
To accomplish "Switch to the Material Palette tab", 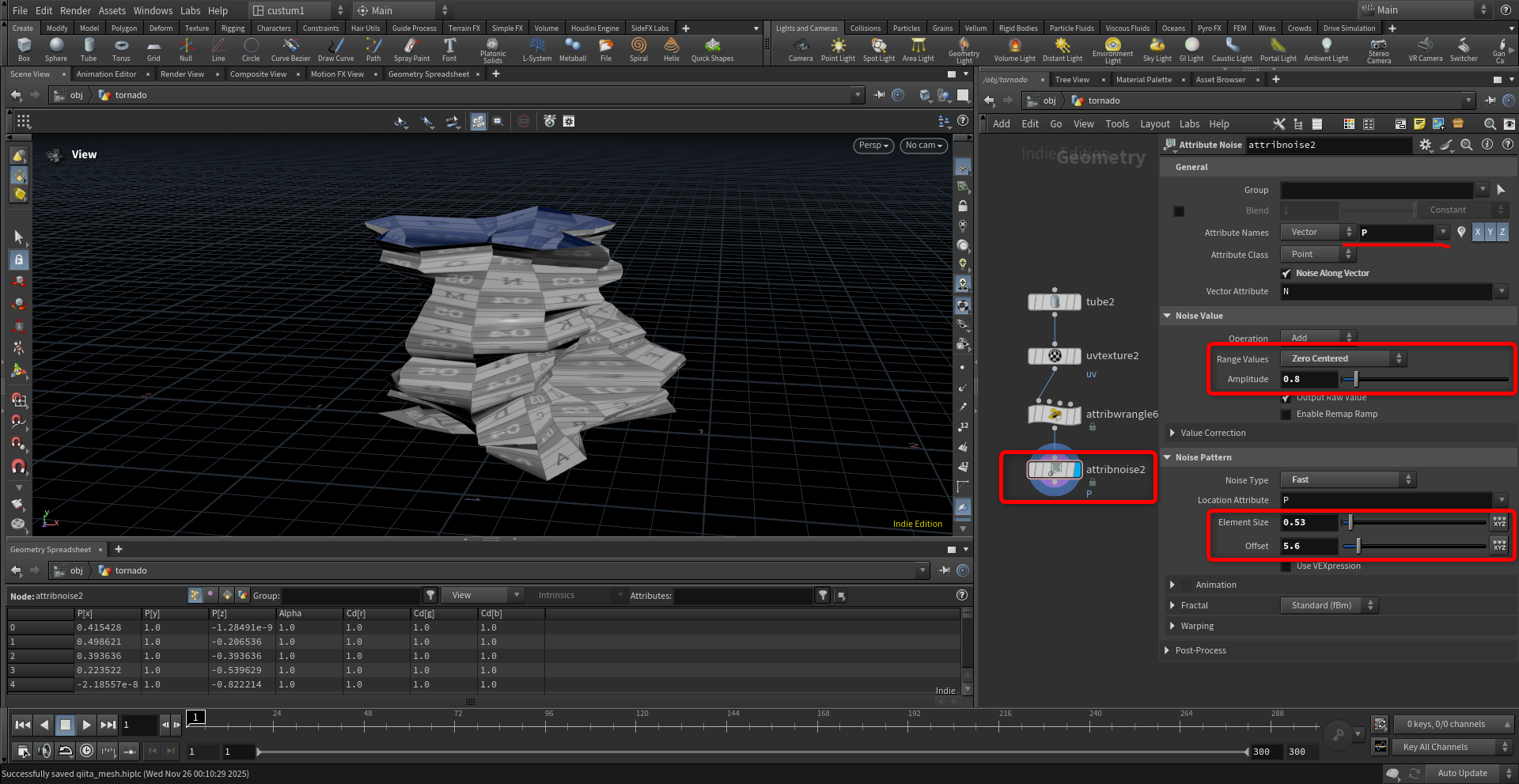I will pos(1143,80).
